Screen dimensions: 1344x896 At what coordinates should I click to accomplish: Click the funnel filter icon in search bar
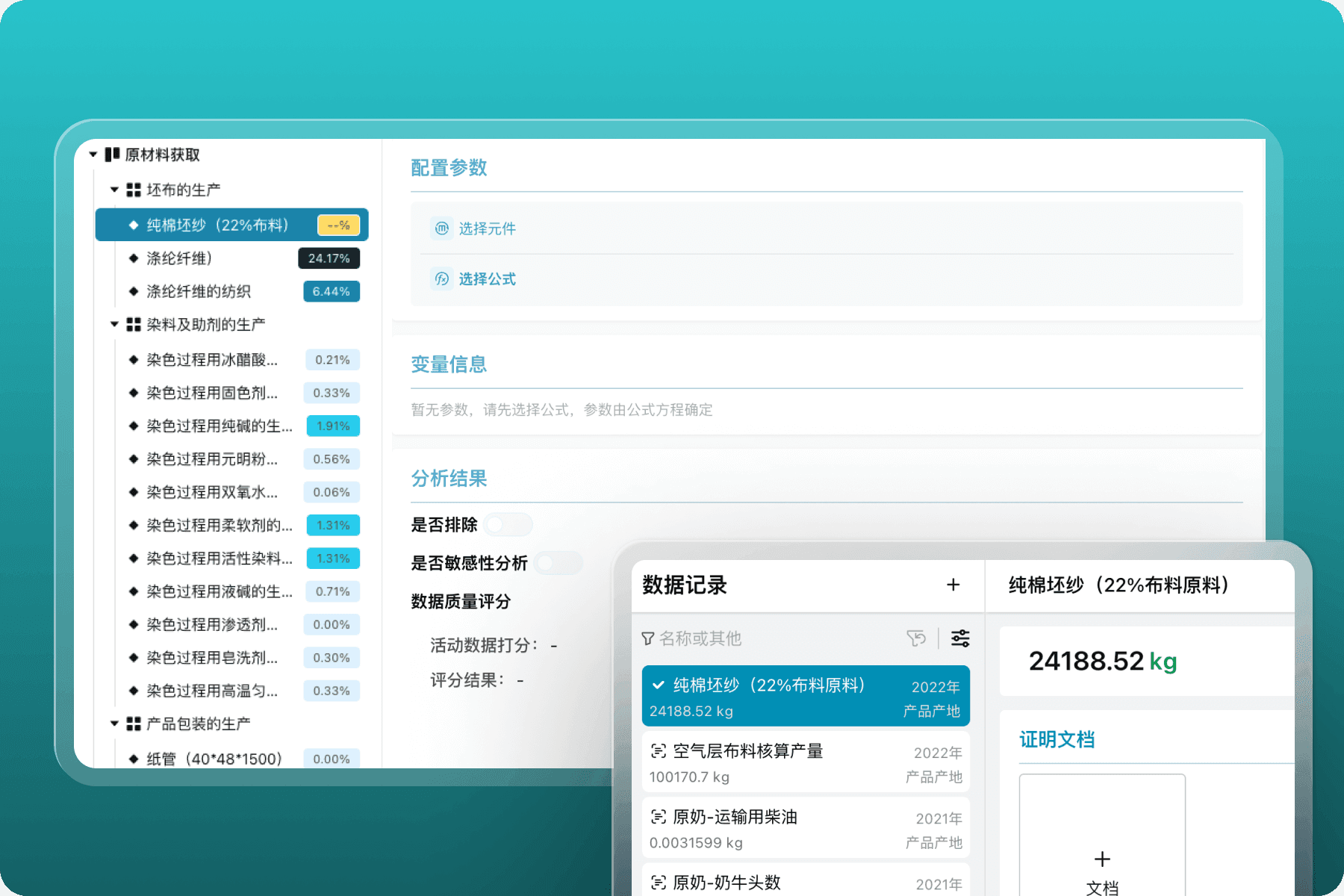647,638
